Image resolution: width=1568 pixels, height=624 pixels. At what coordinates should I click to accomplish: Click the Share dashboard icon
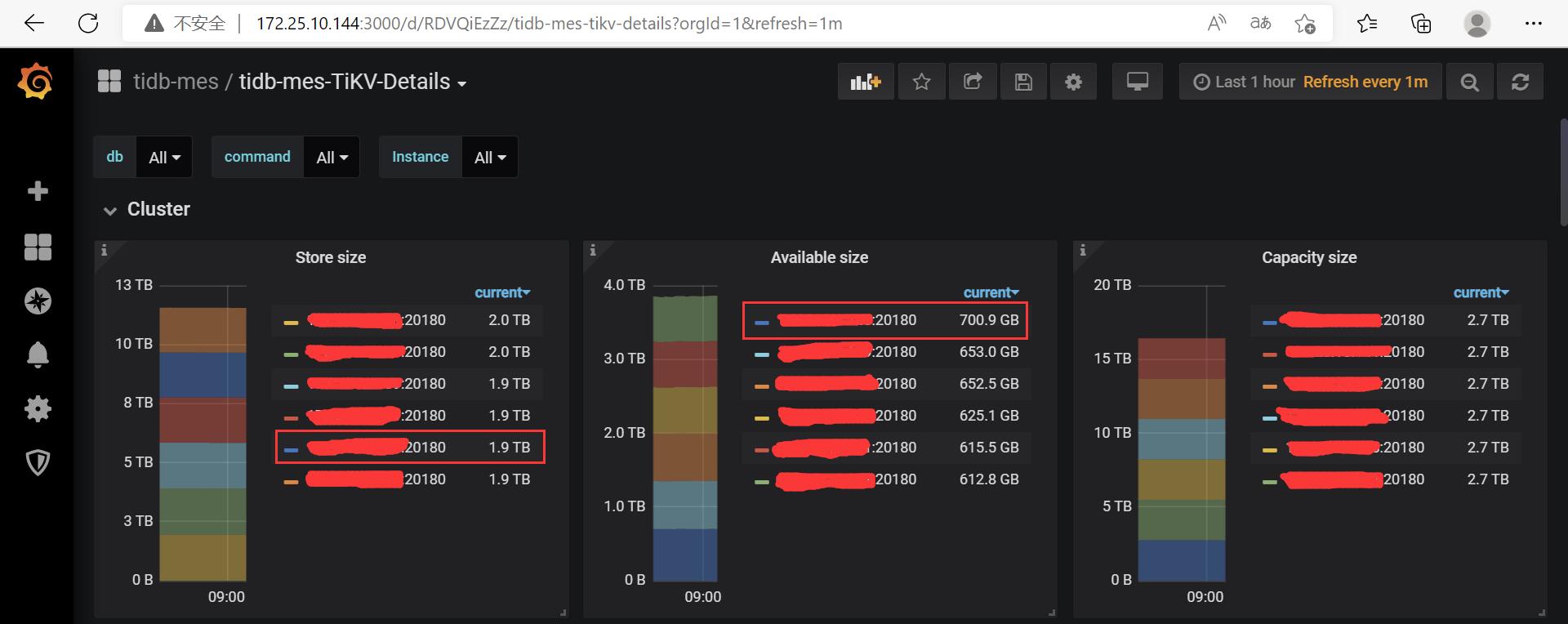tap(973, 82)
